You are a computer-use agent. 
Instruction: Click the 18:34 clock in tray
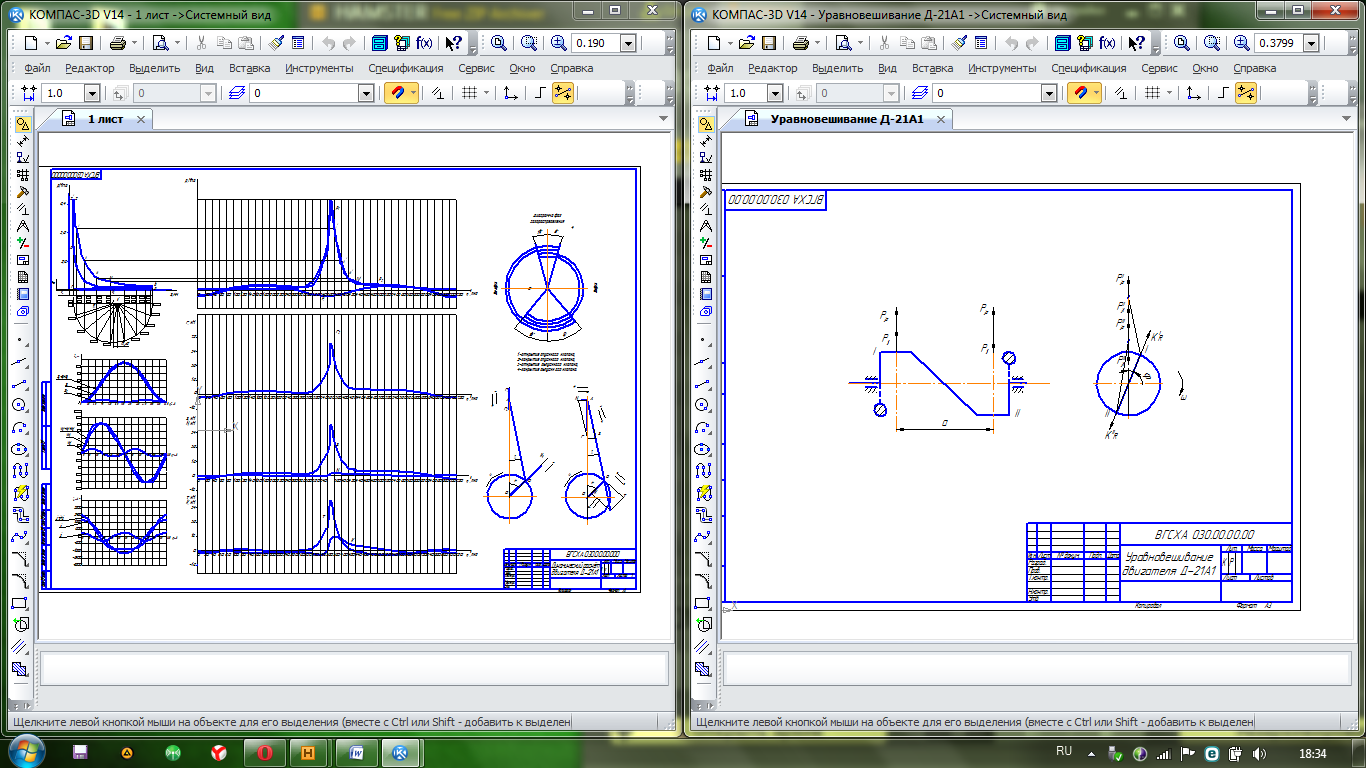[x=1312, y=752]
